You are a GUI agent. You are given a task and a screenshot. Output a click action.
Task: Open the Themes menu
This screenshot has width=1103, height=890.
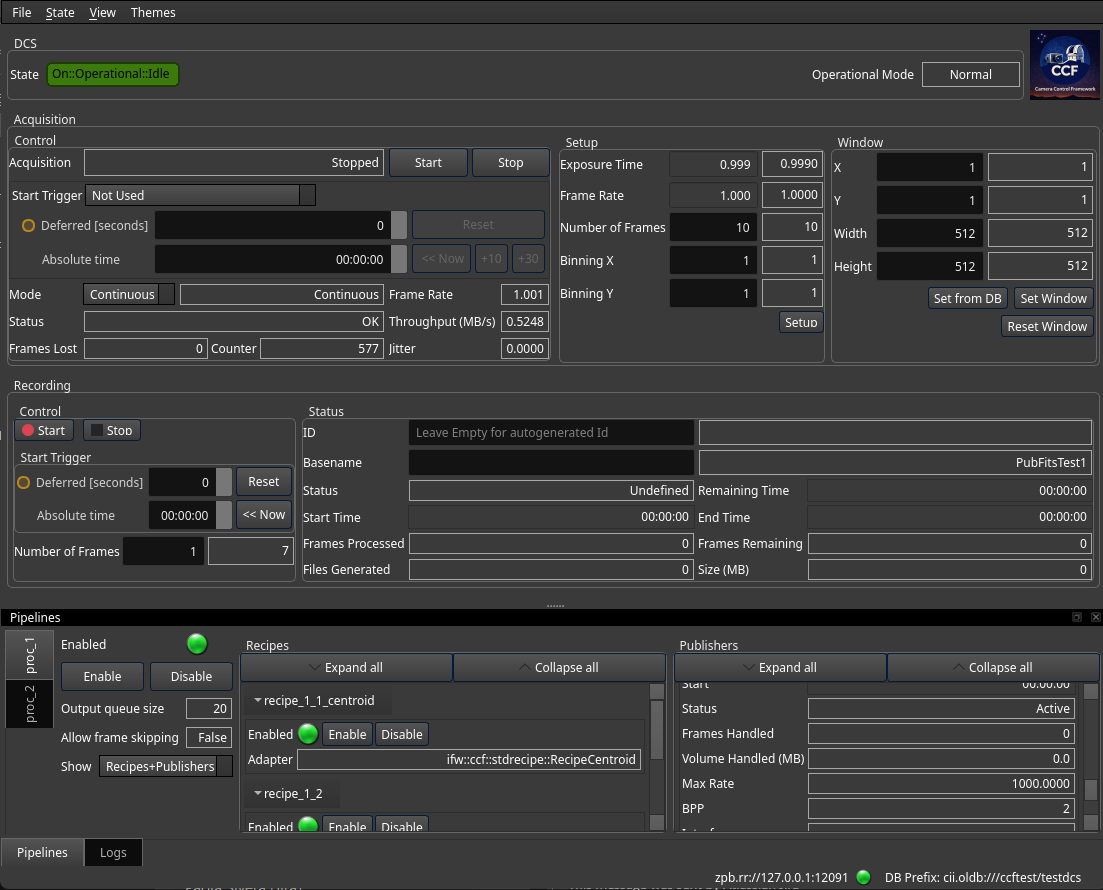coord(153,13)
